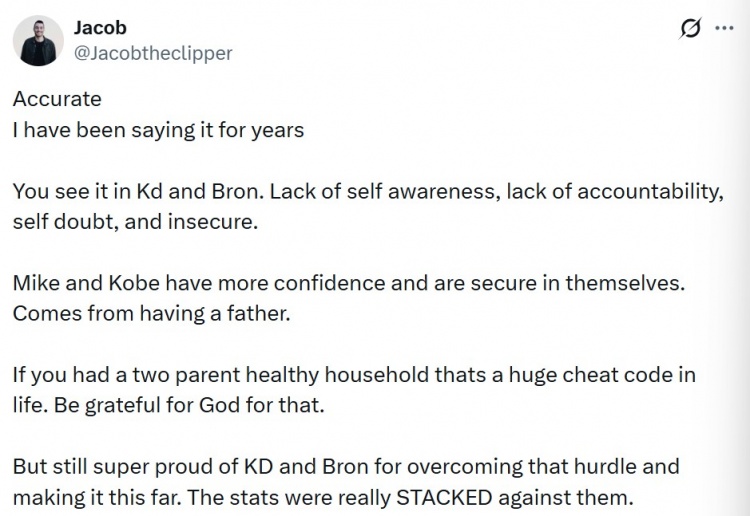Click Jacob's profile avatar photo
The width and height of the screenshot is (750, 516).
(41, 41)
